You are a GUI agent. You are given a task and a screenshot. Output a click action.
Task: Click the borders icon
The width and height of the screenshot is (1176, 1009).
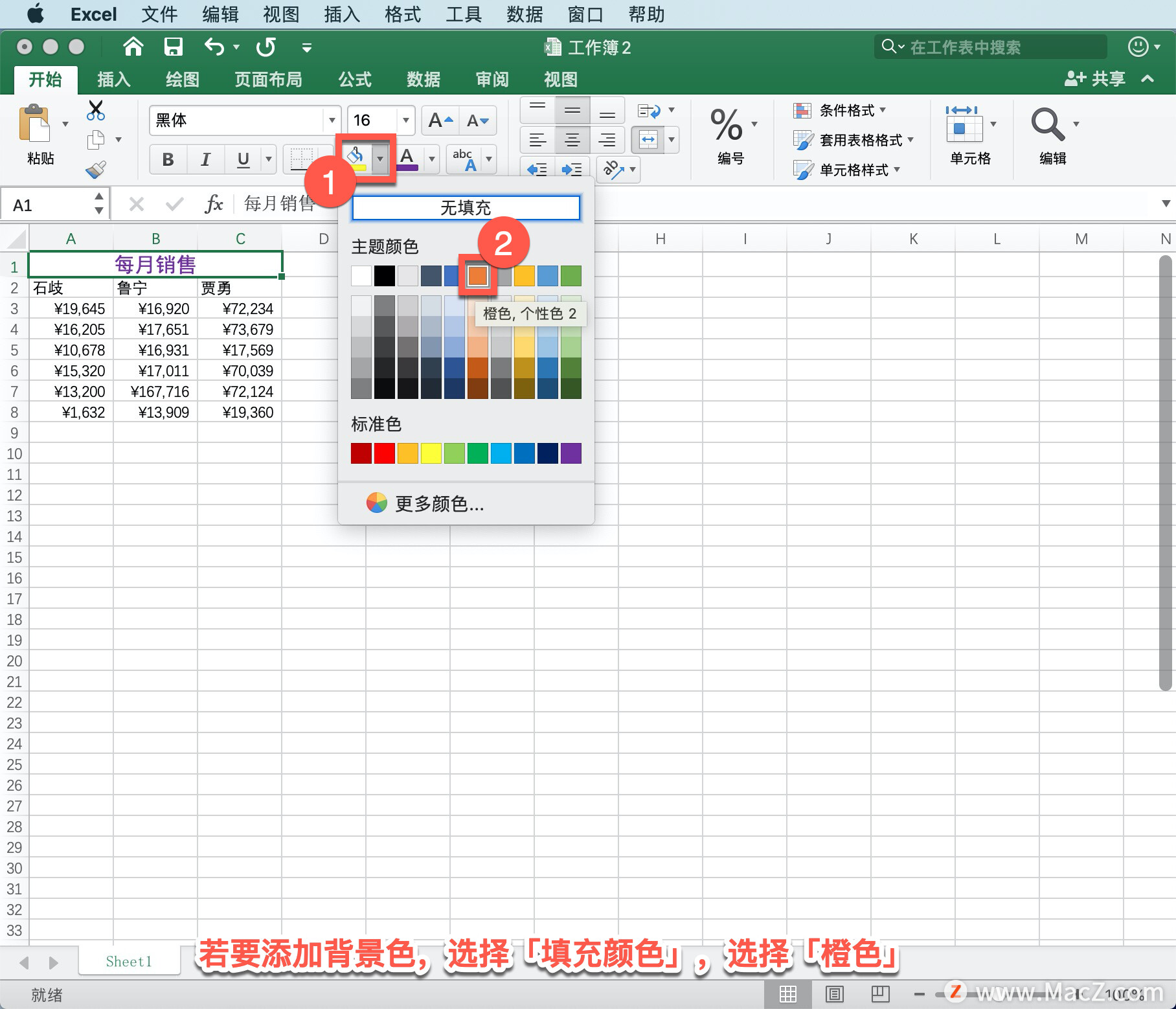pyautogui.click(x=301, y=159)
